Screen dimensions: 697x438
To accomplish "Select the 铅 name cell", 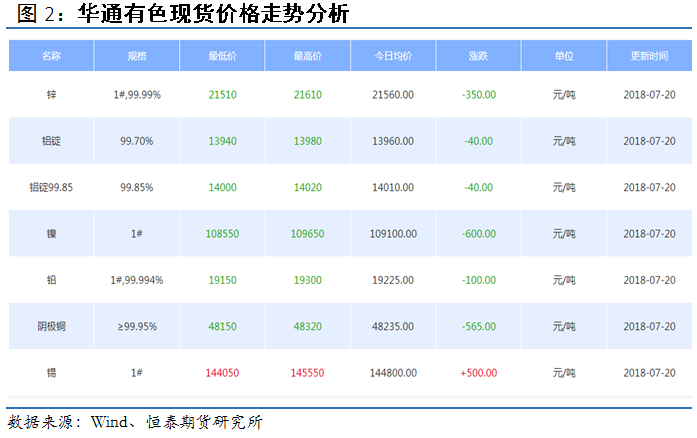I will pyautogui.click(x=52, y=280).
